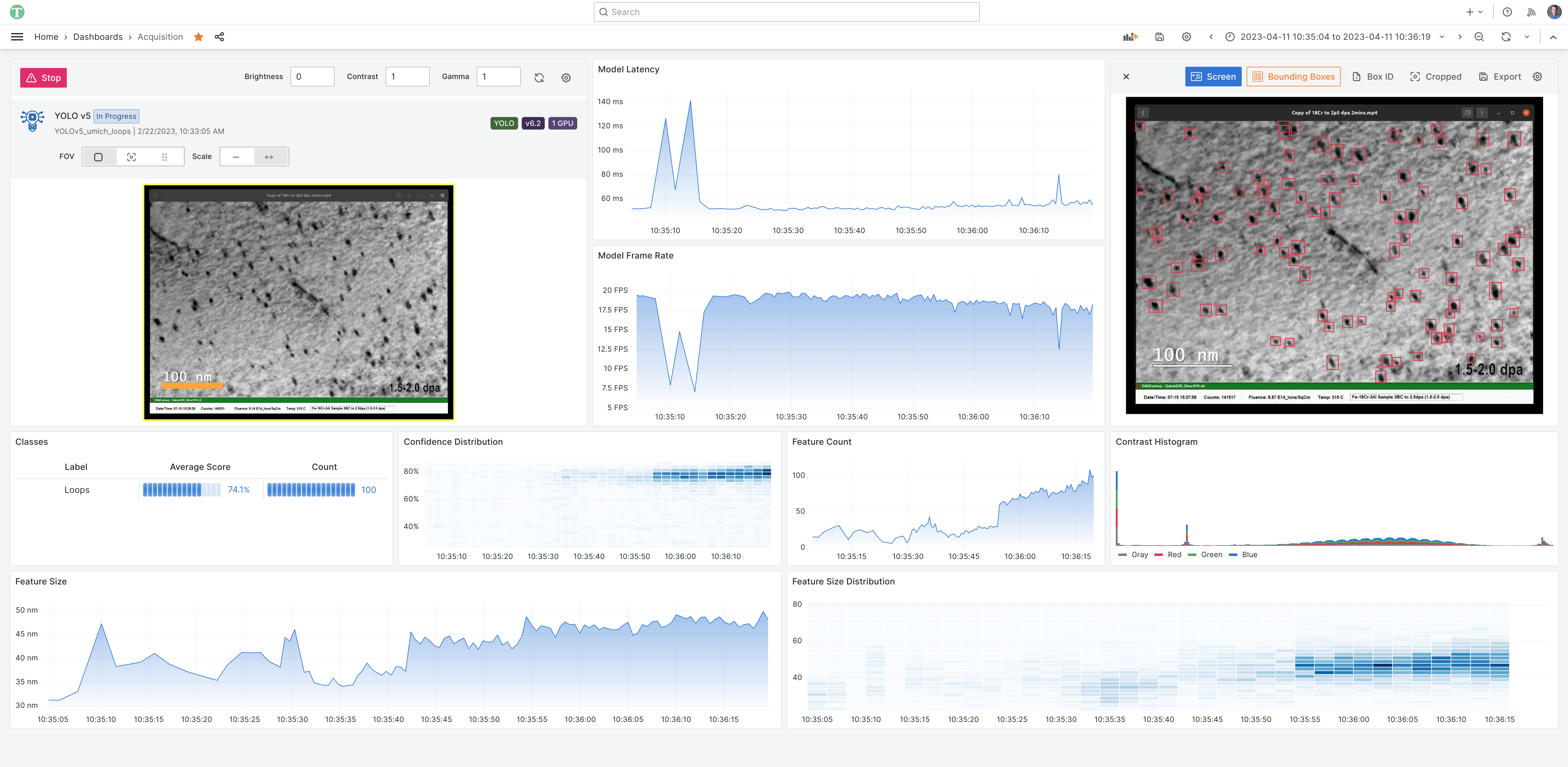Click the zoom out time range icon
This screenshot has width=1568, height=767.
pos(1479,36)
